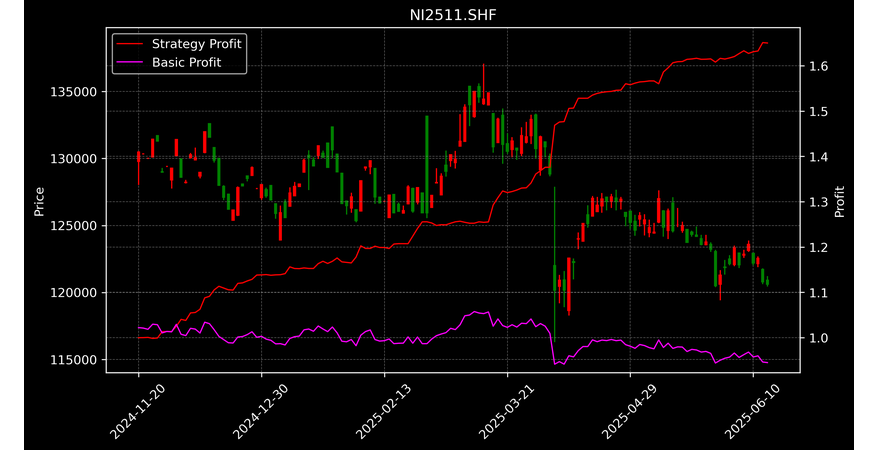Viewport: 878px width, 450px height.
Task: Click the 1.0 profit tick label
Action: pos(818,338)
